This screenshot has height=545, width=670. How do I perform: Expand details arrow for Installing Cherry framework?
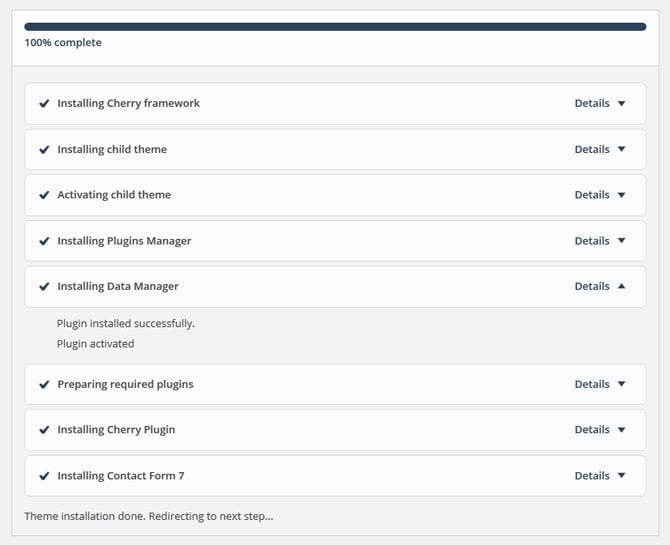coord(621,104)
